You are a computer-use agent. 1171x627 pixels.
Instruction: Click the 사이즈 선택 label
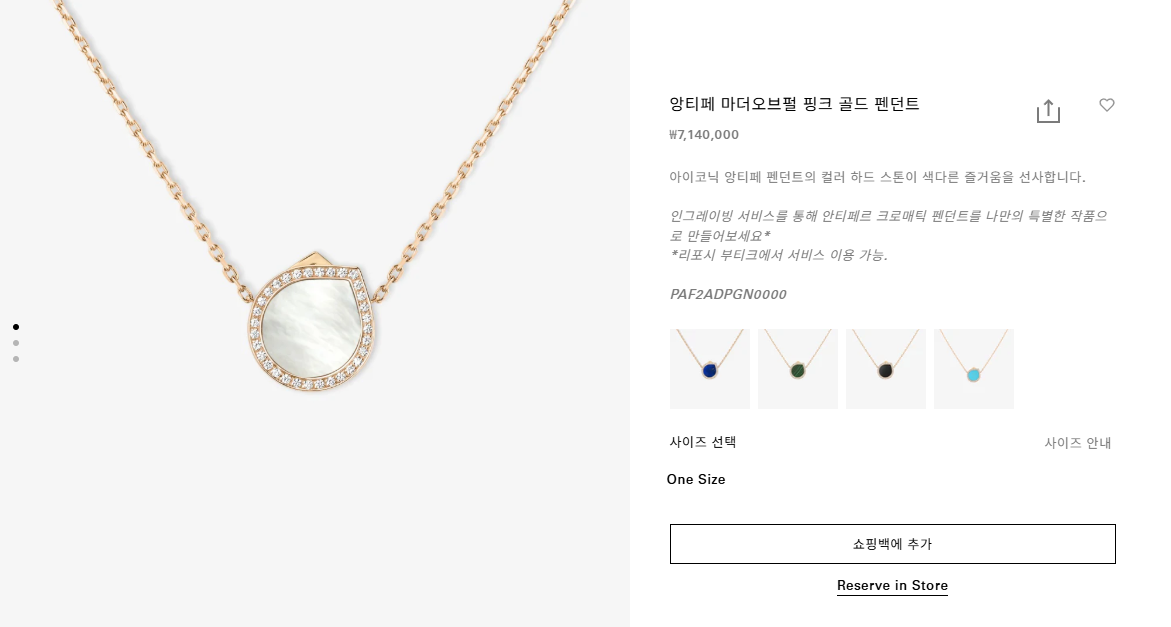(x=703, y=442)
